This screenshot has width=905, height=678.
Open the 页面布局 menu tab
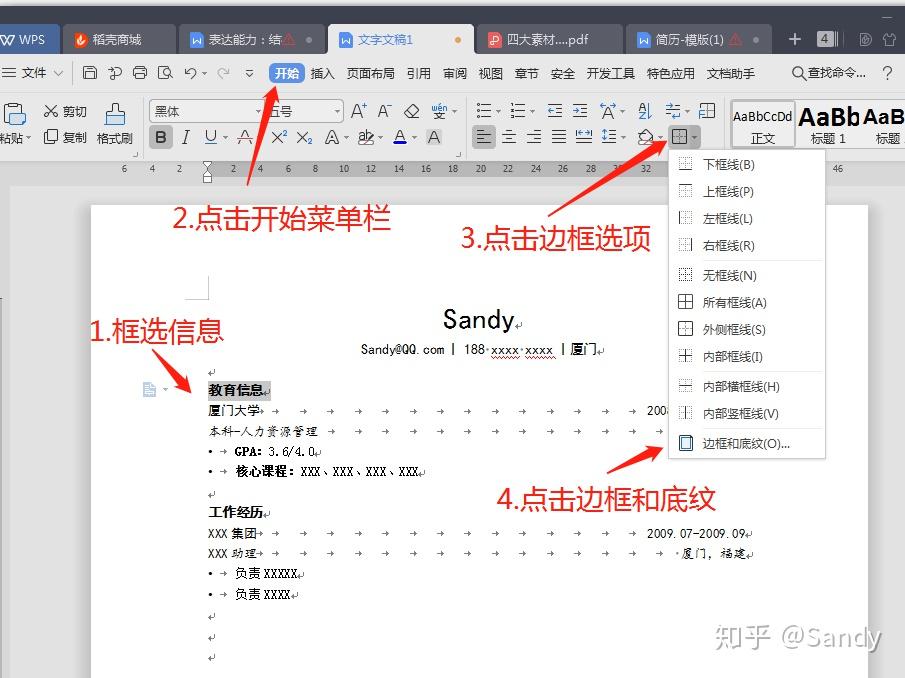pyautogui.click(x=370, y=72)
